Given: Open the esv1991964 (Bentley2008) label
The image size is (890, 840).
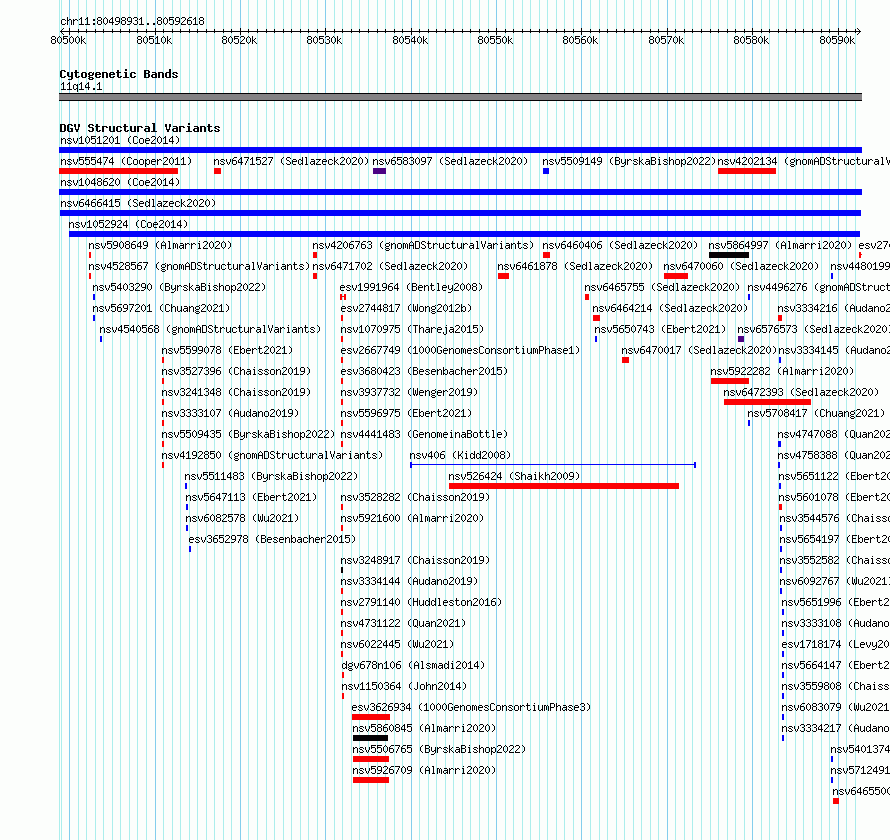Looking at the screenshot, I should (x=411, y=287).
